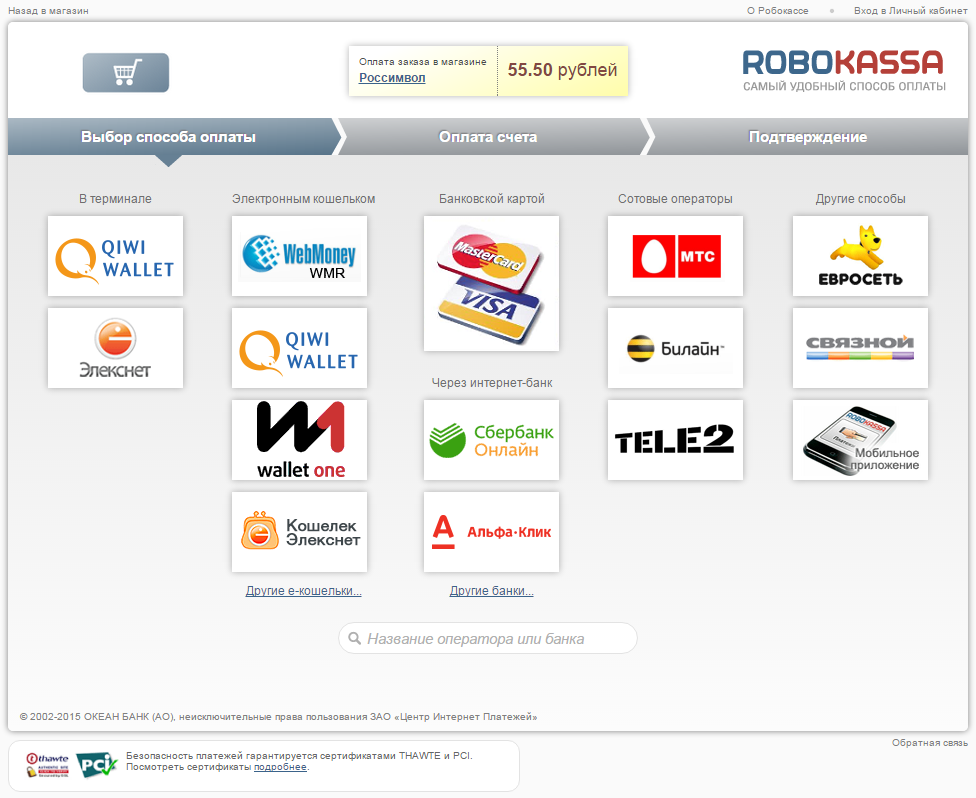Click the Через интернет-банк heading

492,383
